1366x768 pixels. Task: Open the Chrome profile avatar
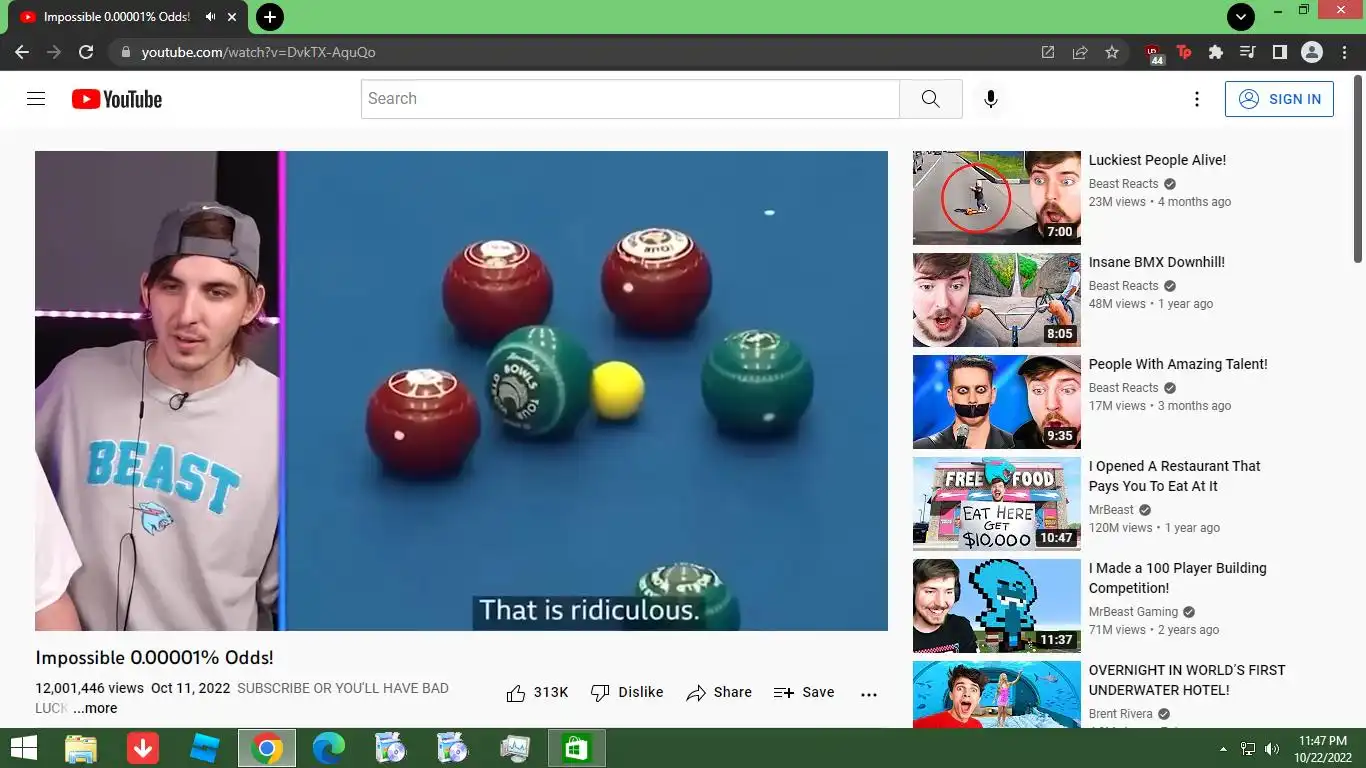(1311, 52)
